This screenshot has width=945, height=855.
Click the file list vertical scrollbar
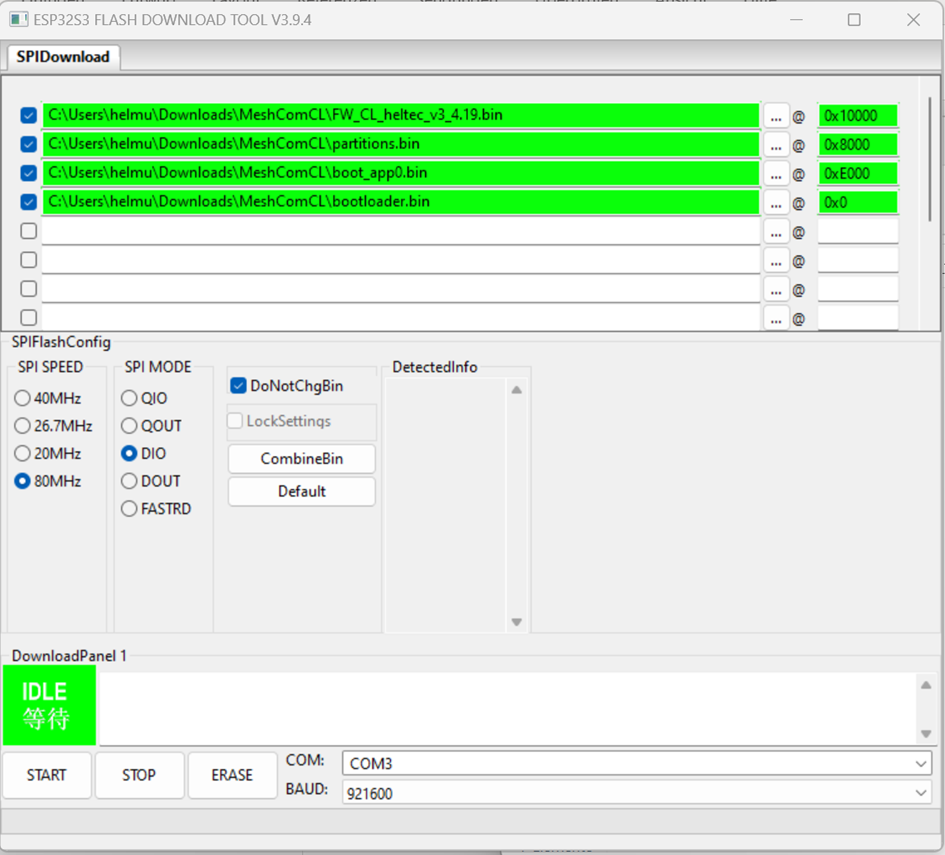pyautogui.click(x=930, y=160)
